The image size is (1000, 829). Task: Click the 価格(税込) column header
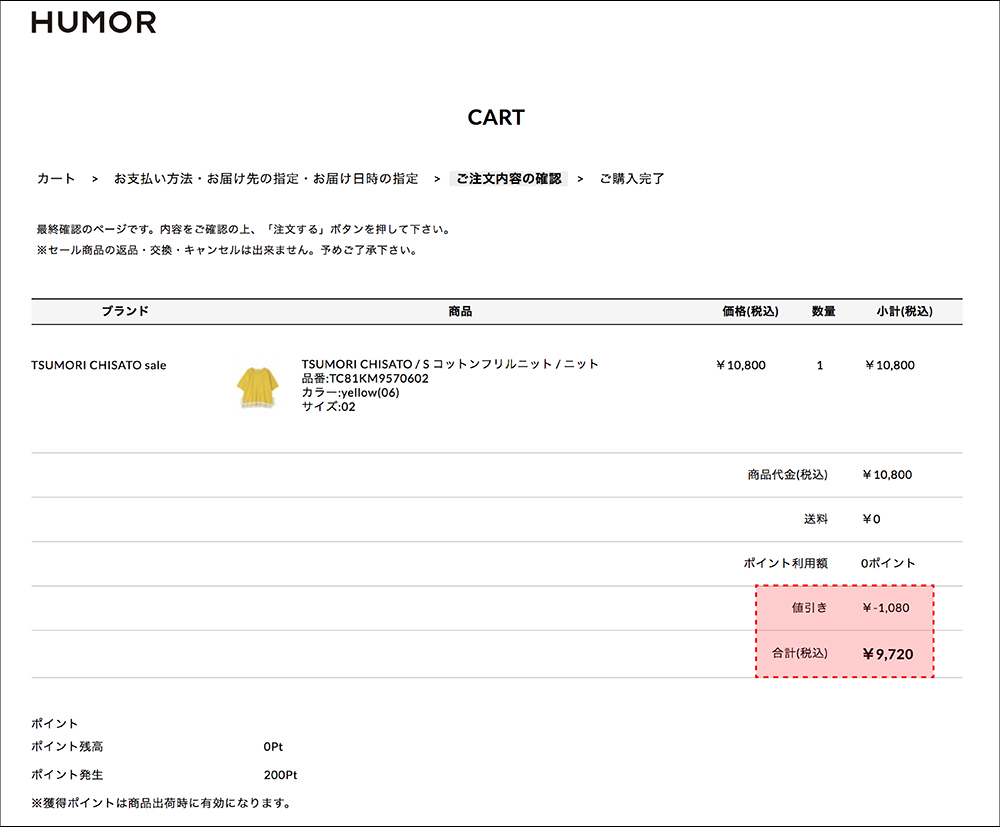tap(750, 311)
